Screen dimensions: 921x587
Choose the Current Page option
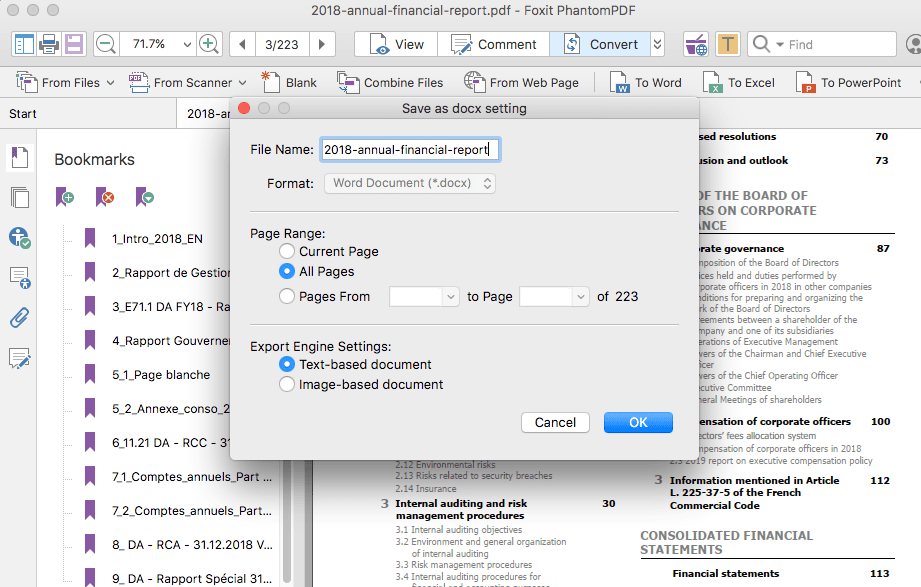tap(285, 251)
